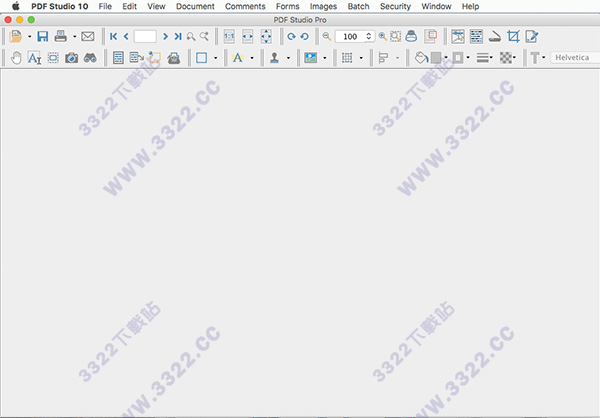Select the text highlight tool
This screenshot has height=418, width=600.
238,58
